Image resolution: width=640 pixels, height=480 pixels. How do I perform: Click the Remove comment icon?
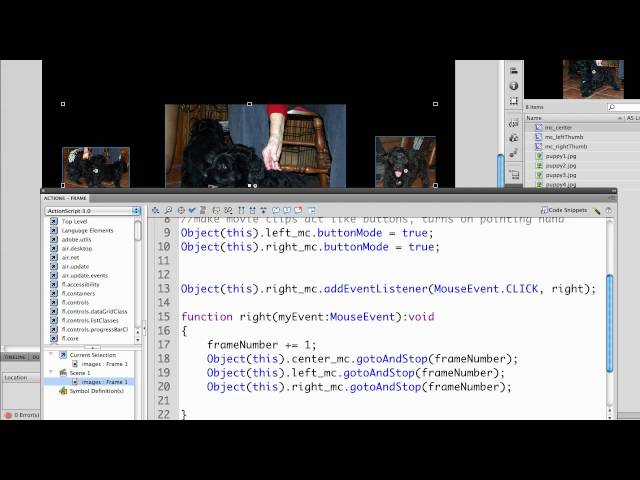[299, 211]
